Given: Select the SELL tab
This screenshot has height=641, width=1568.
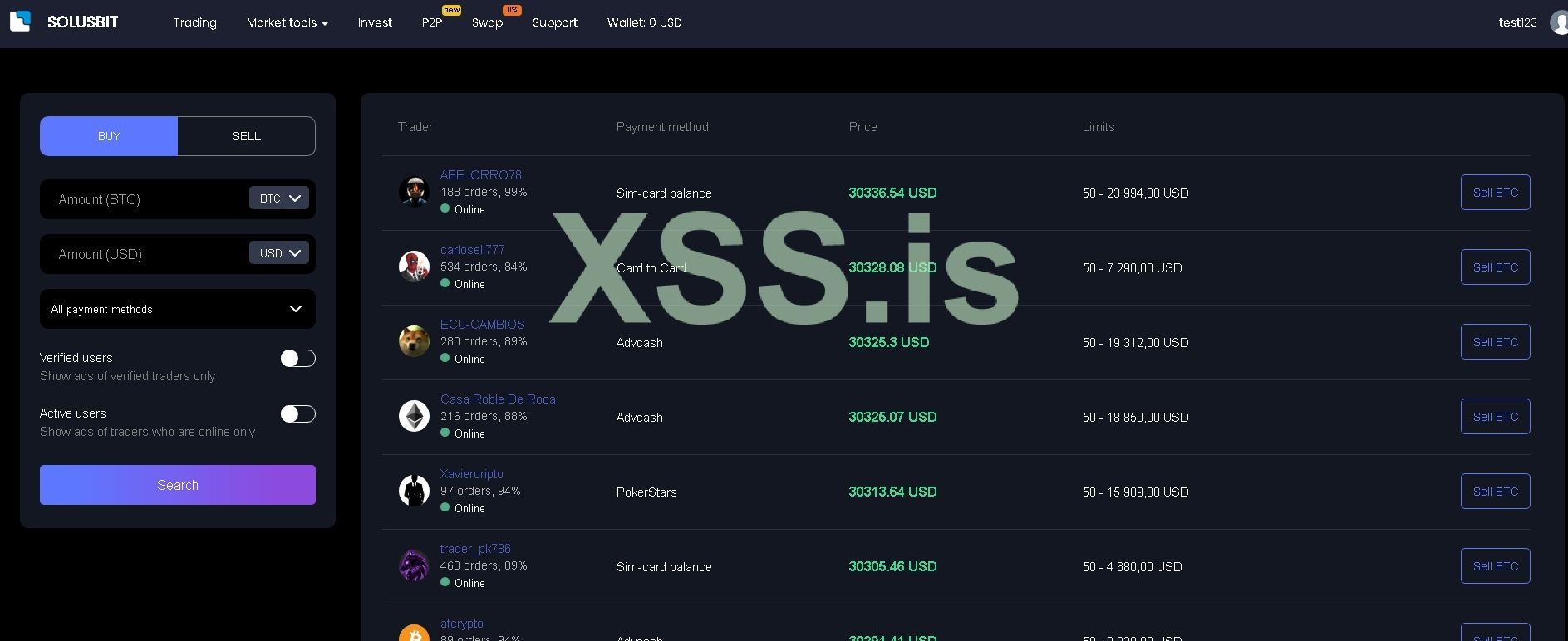Looking at the screenshot, I should (247, 136).
